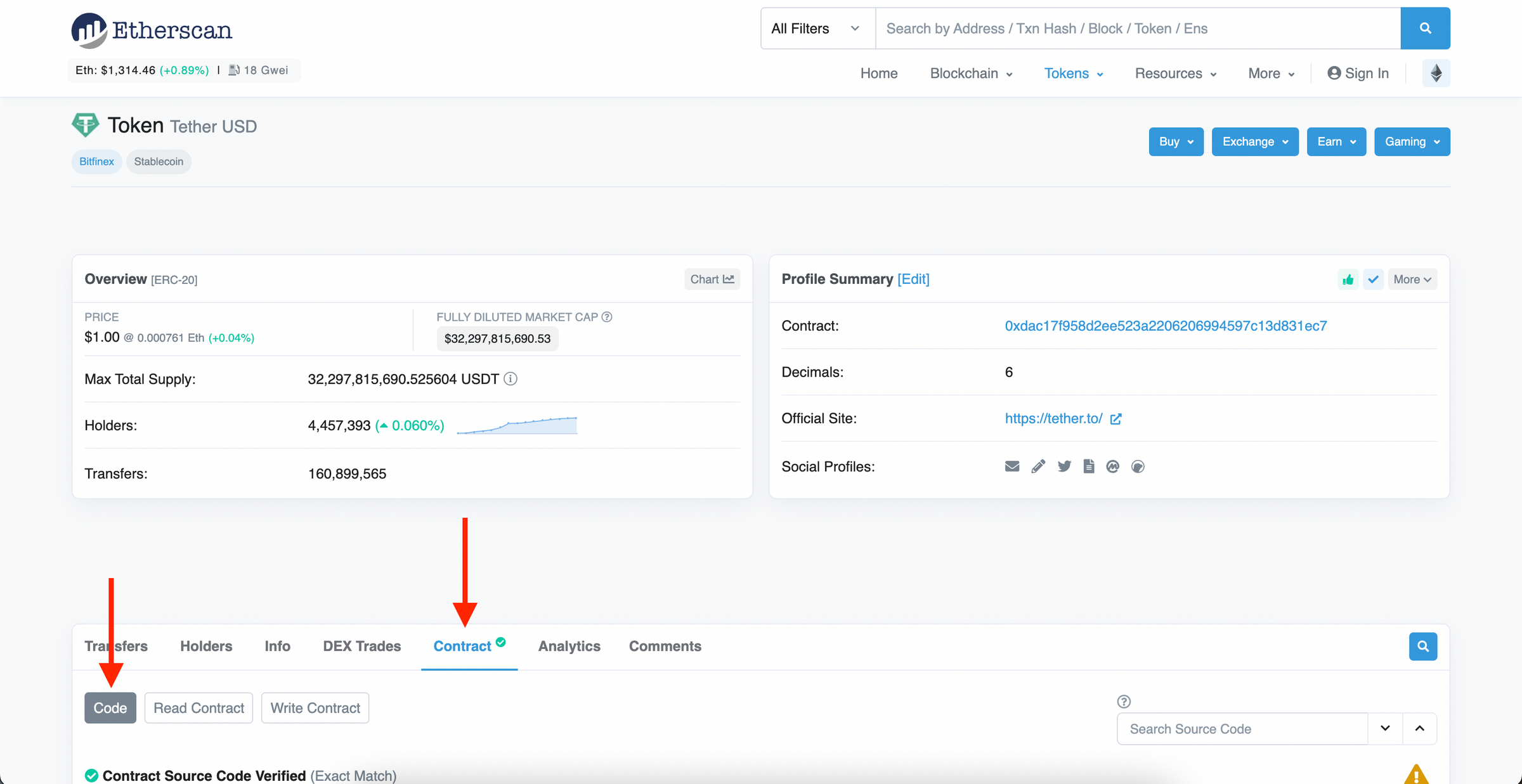Switch to the Holders tab
The height and width of the screenshot is (784, 1522).
coord(205,645)
